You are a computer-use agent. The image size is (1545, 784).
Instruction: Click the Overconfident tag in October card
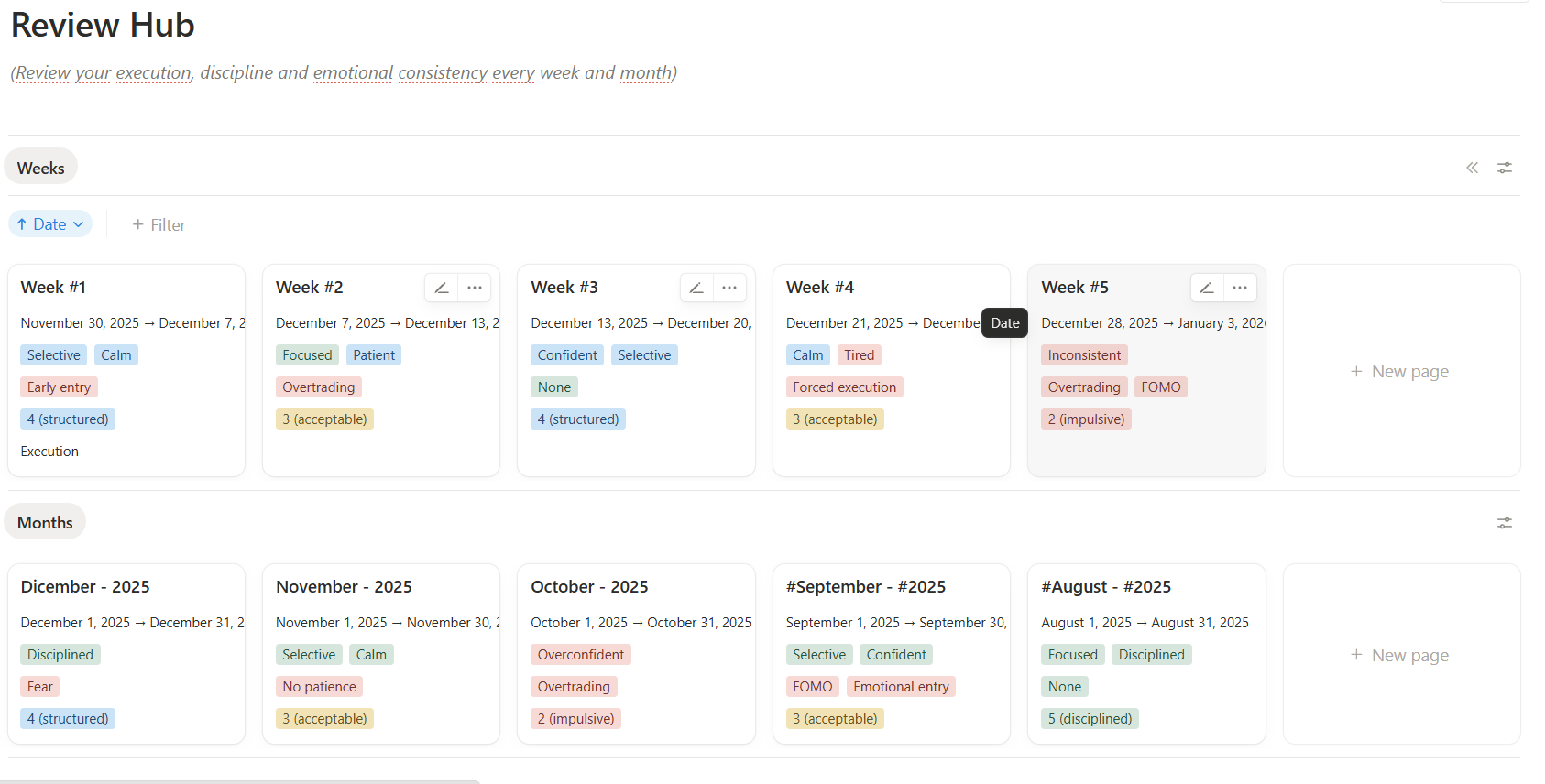(x=581, y=655)
